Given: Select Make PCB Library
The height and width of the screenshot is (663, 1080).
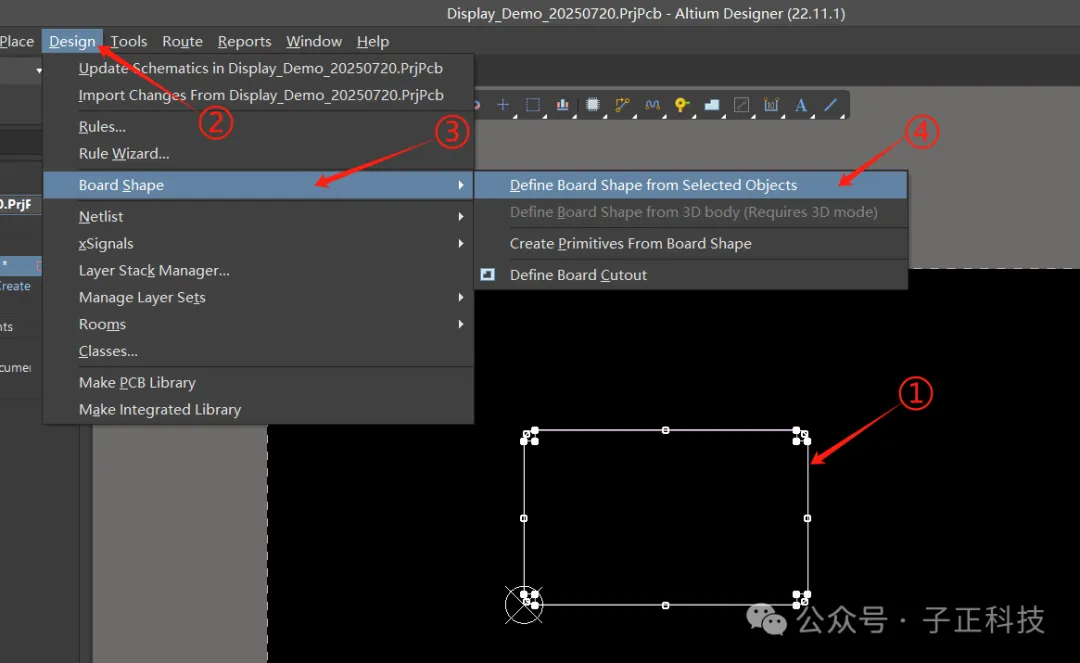Looking at the screenshot, I should tap(258, 383).
